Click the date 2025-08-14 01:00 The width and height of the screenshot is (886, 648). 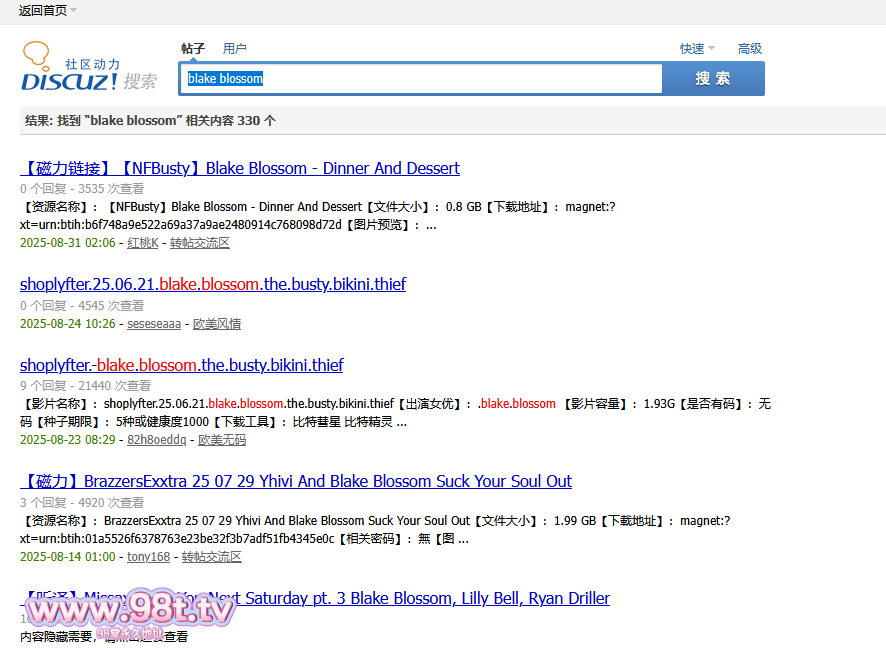point(68,556)
